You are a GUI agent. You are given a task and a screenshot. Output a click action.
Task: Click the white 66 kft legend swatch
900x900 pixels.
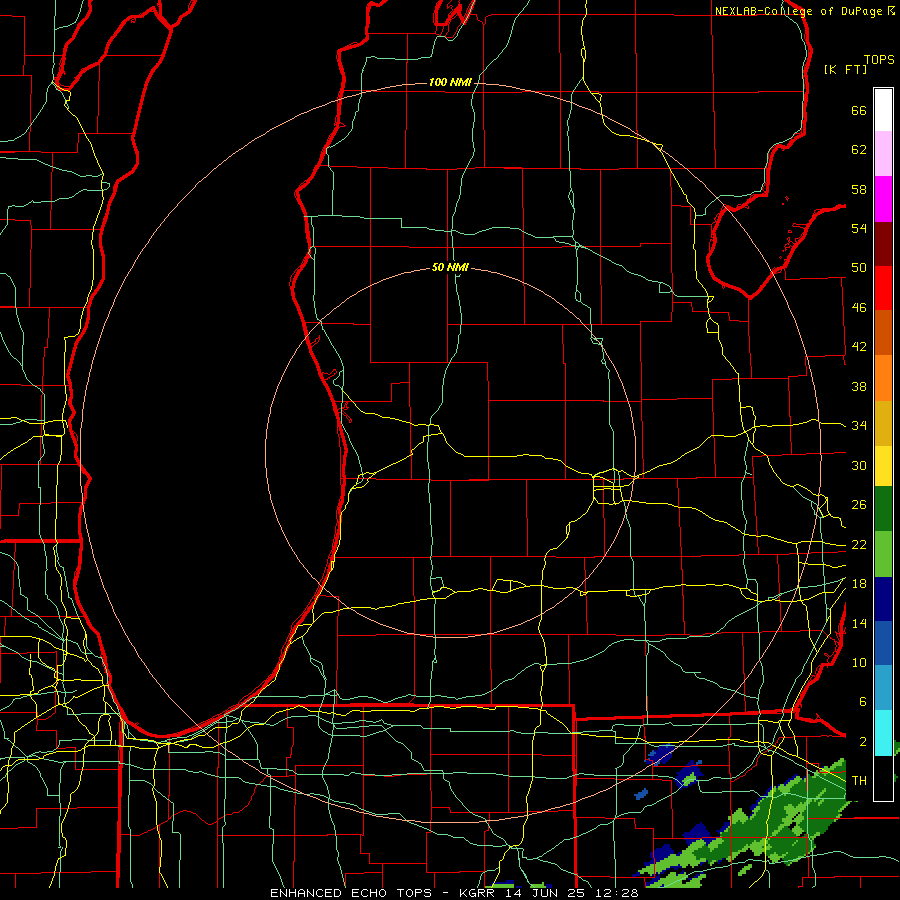(x=883, y=110)
